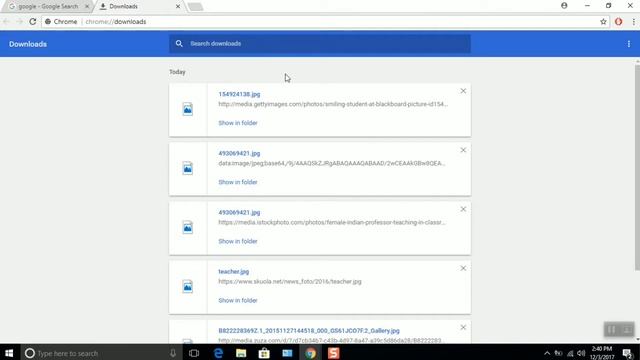Open the Mail app on the taskbar
Viewport: 640px width, 360px height.
[x=287, y=353]
